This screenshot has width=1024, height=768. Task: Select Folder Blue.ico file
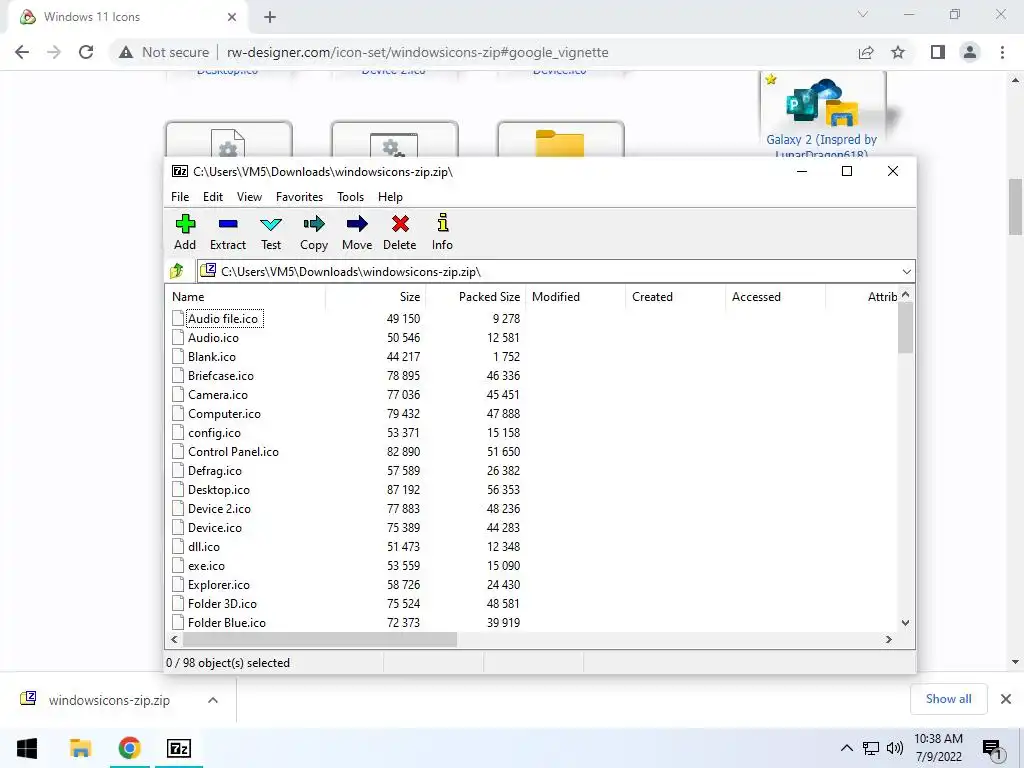227,622
